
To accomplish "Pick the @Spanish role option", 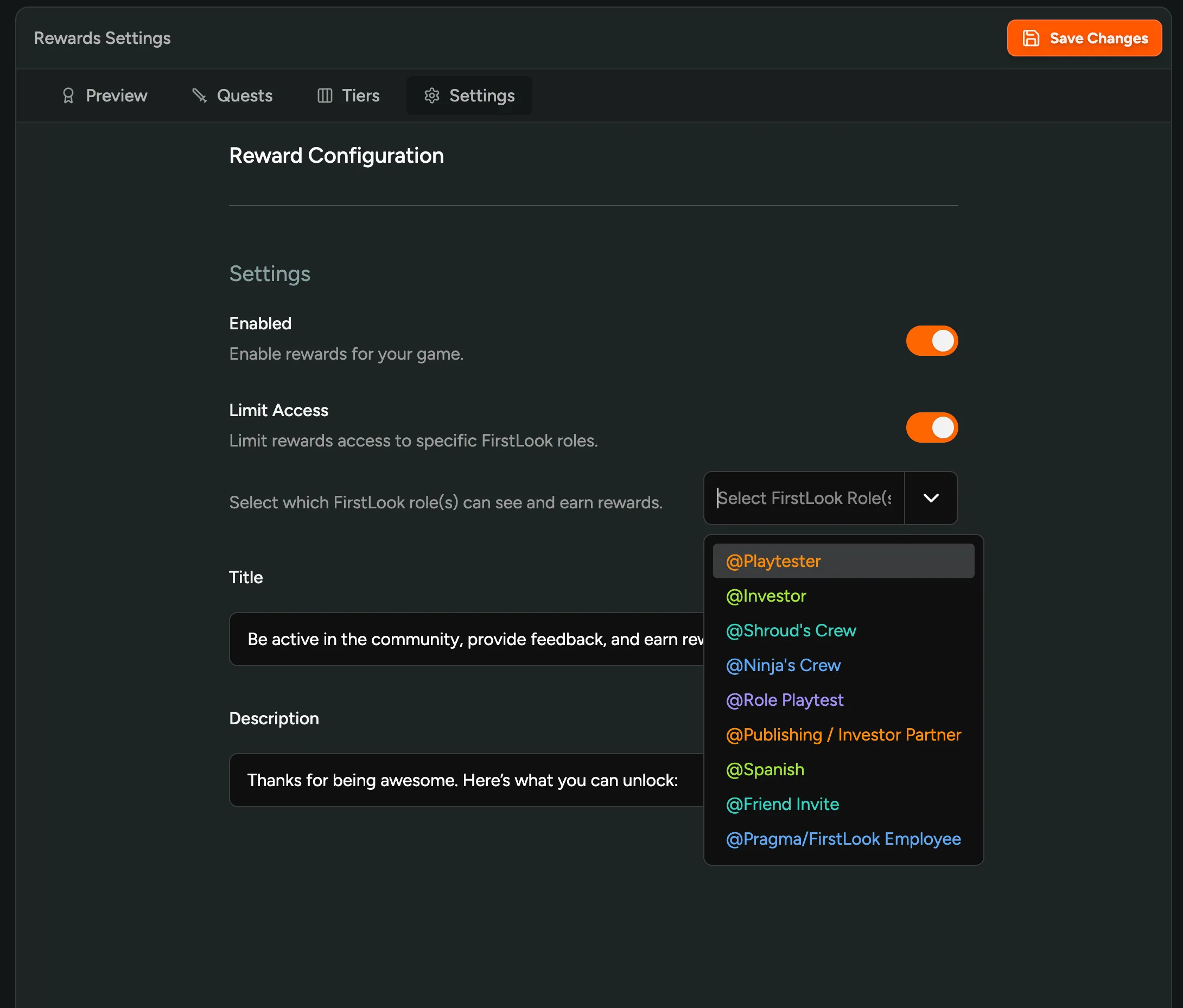I will coord(765,770).
